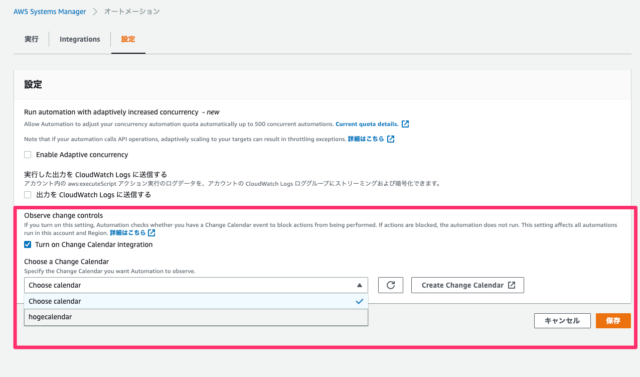Enable Adaptive concurrency checkbox
640x377 pixels.
[x=28, y=155]
